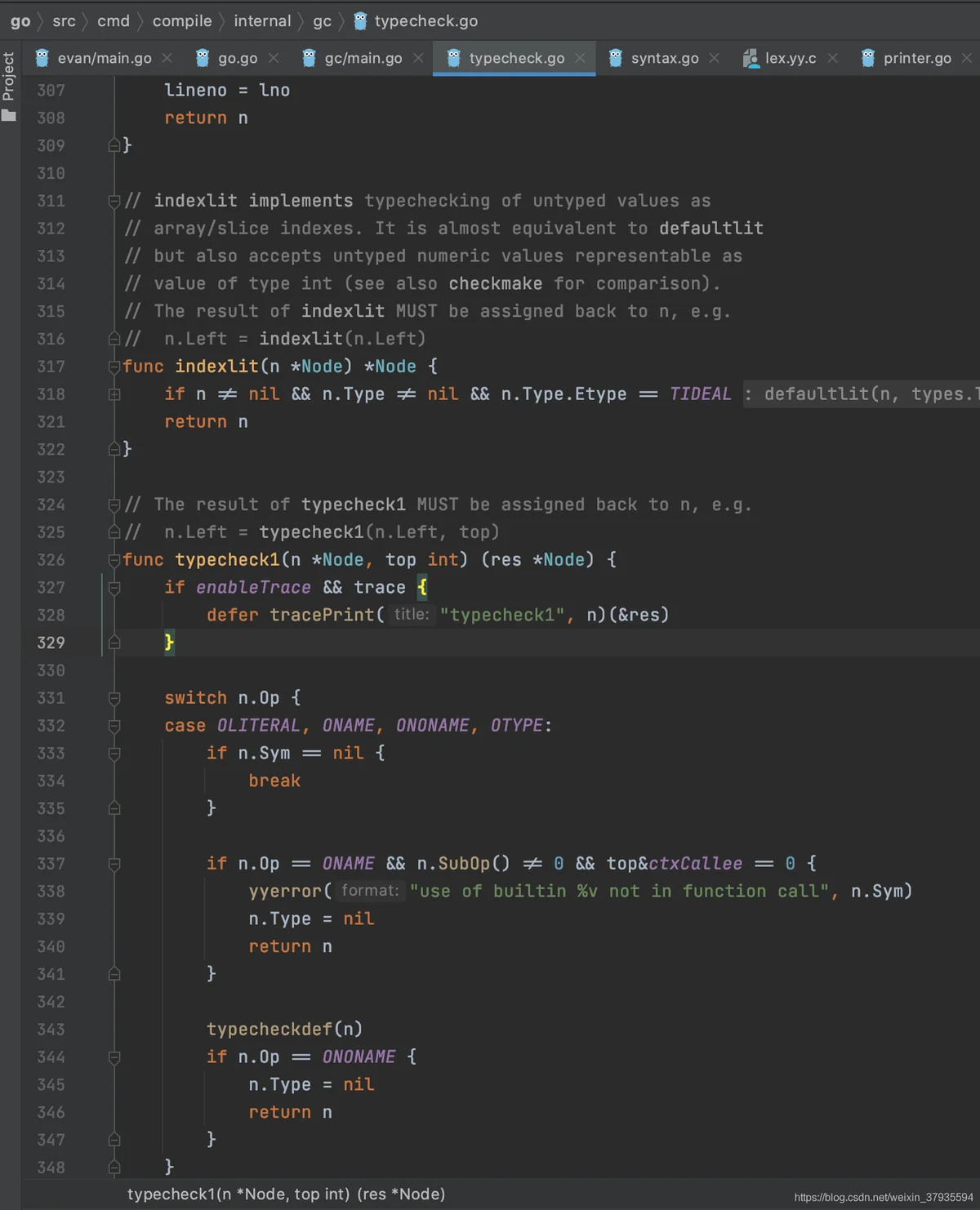Click typecheck.go in the breadcrumb

click(426, 21)
